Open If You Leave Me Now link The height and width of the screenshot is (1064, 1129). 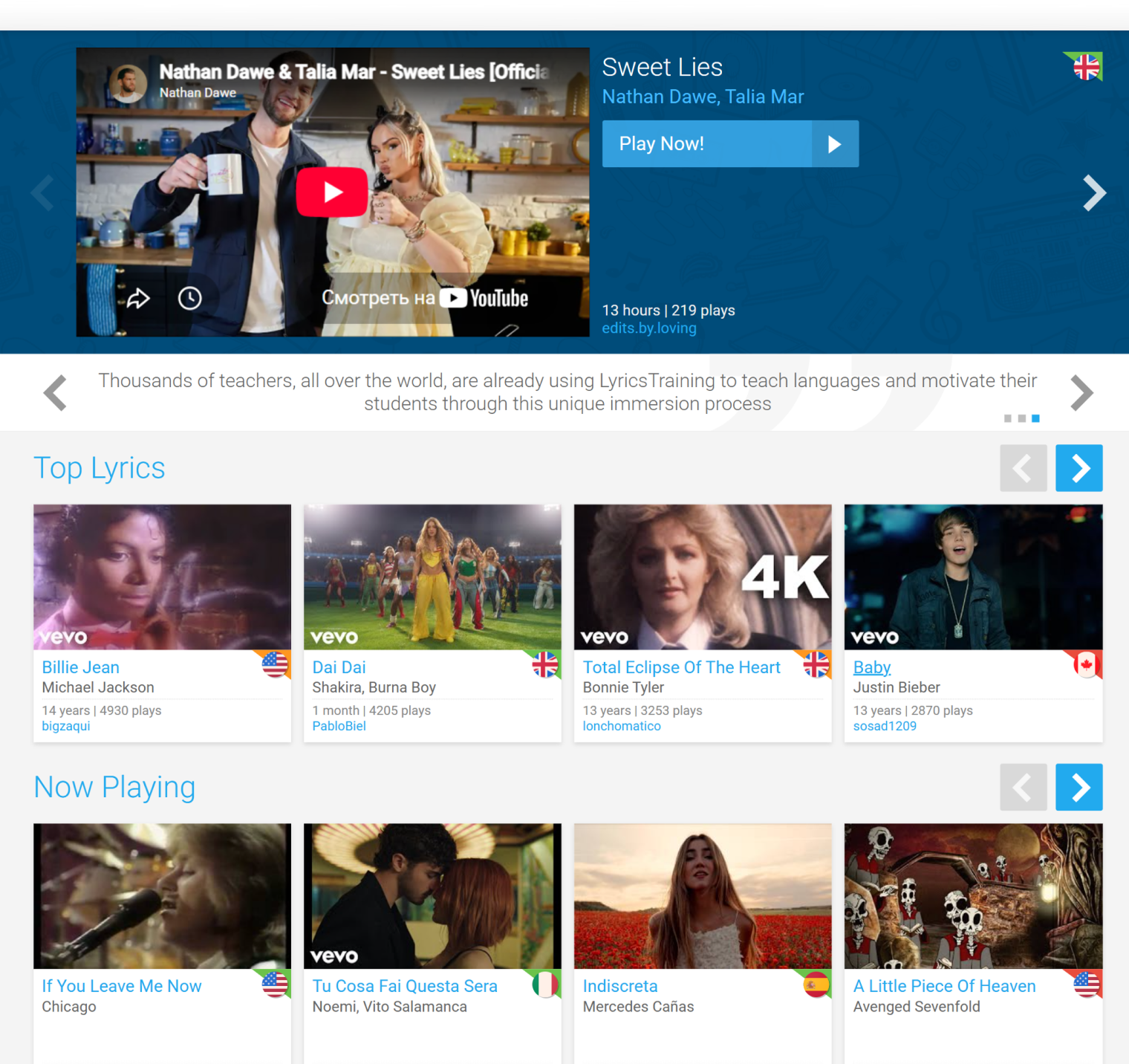pyautogui.click(x=122, y=986)
